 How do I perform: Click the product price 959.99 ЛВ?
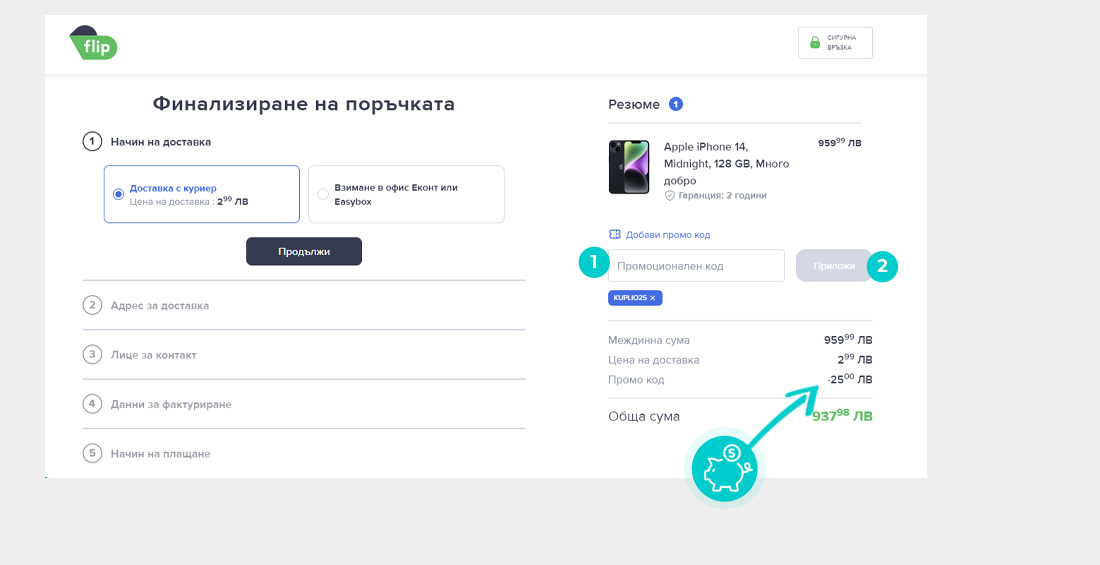(840, 143)
